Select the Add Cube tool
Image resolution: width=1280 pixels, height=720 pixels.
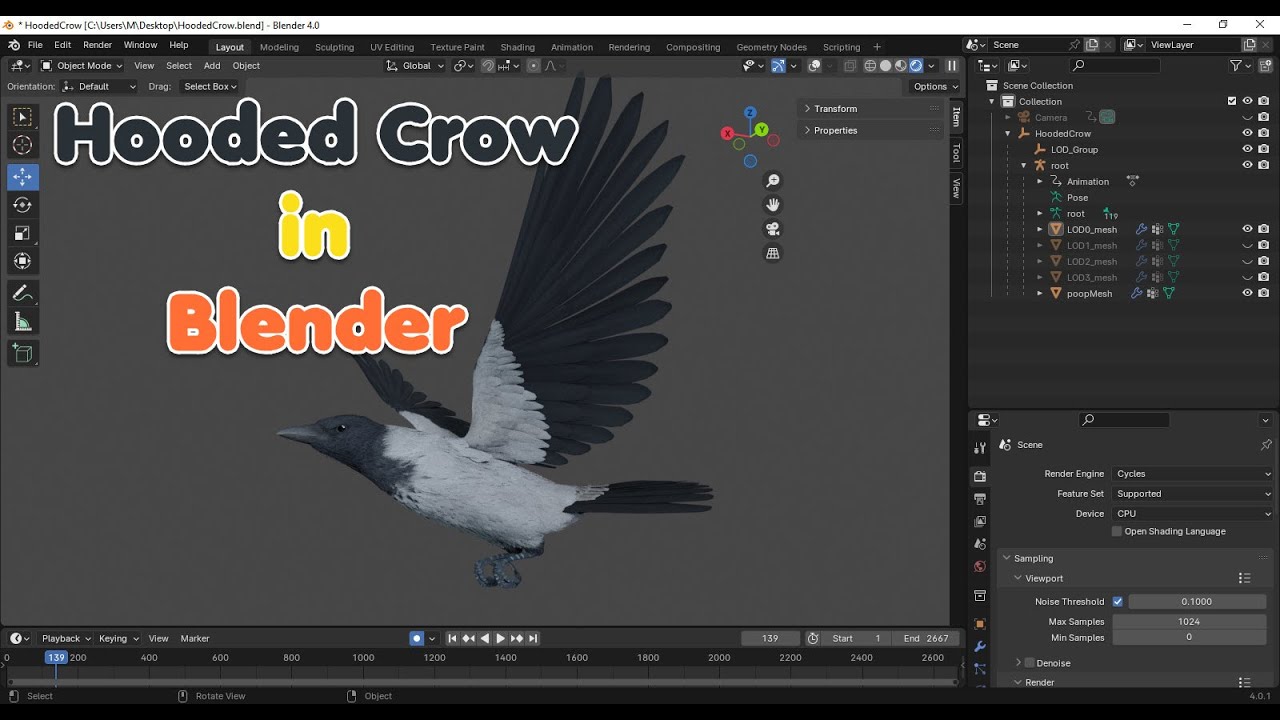[22, 353]
